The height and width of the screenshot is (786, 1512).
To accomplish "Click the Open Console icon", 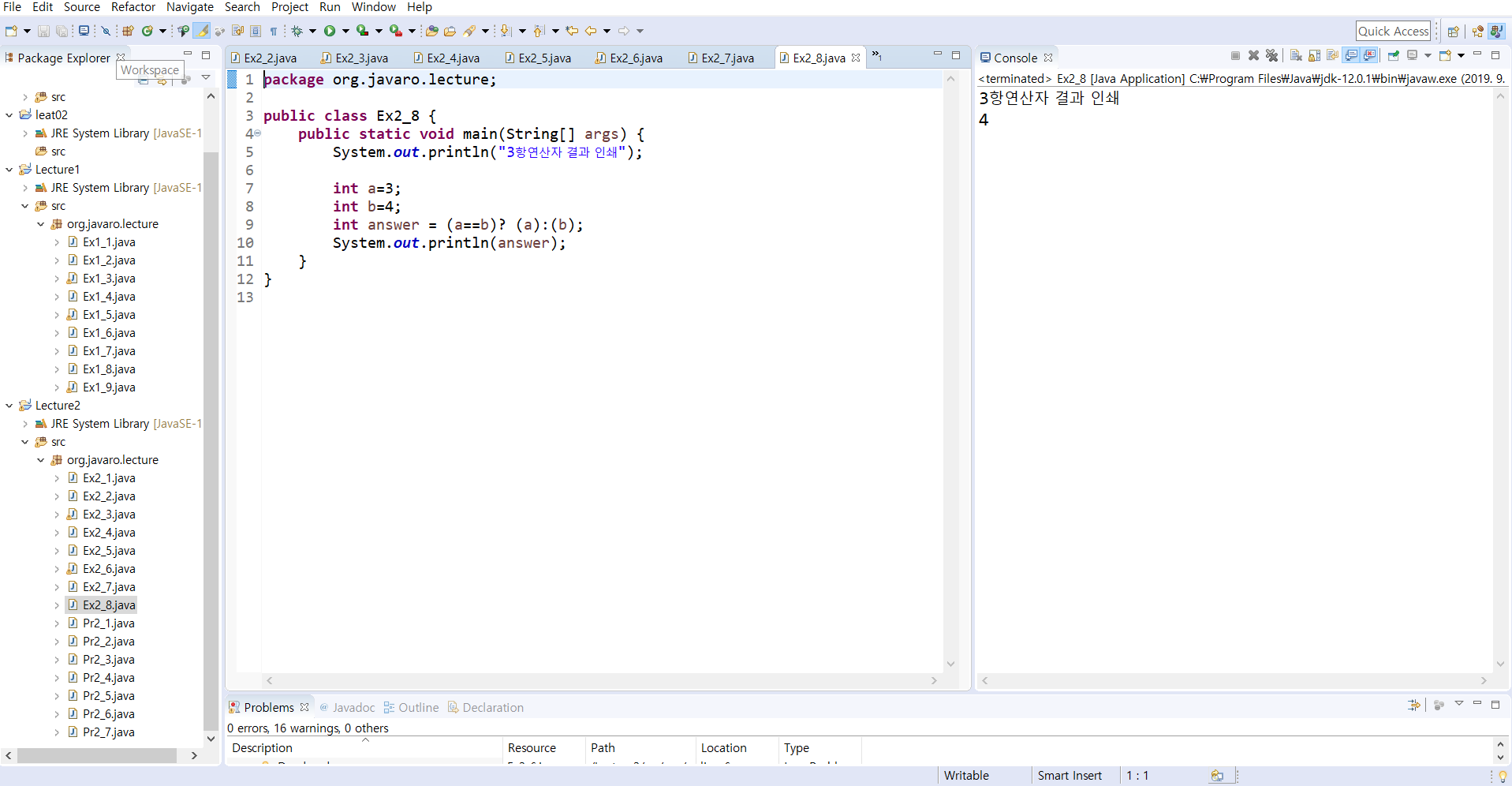I will point(1445,55).
